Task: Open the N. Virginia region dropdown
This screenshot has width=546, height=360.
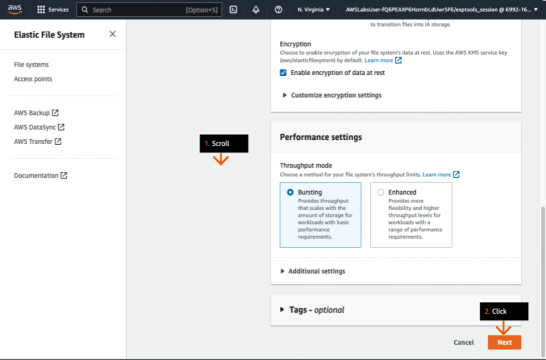Action: coord(313,9)
